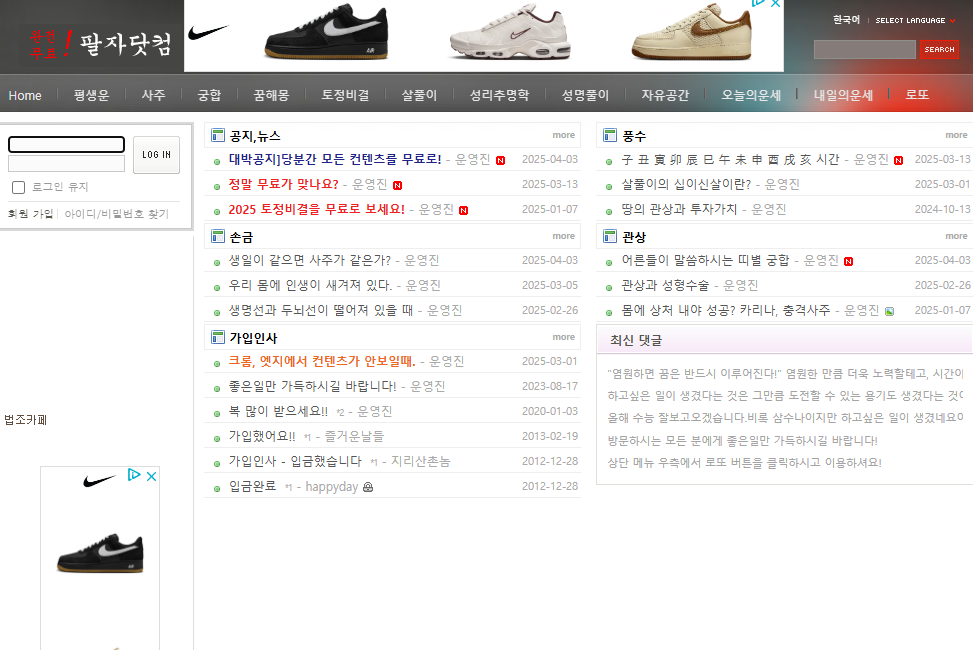
Task: Open AdChoices info on top banner
Action: point(759,3)
